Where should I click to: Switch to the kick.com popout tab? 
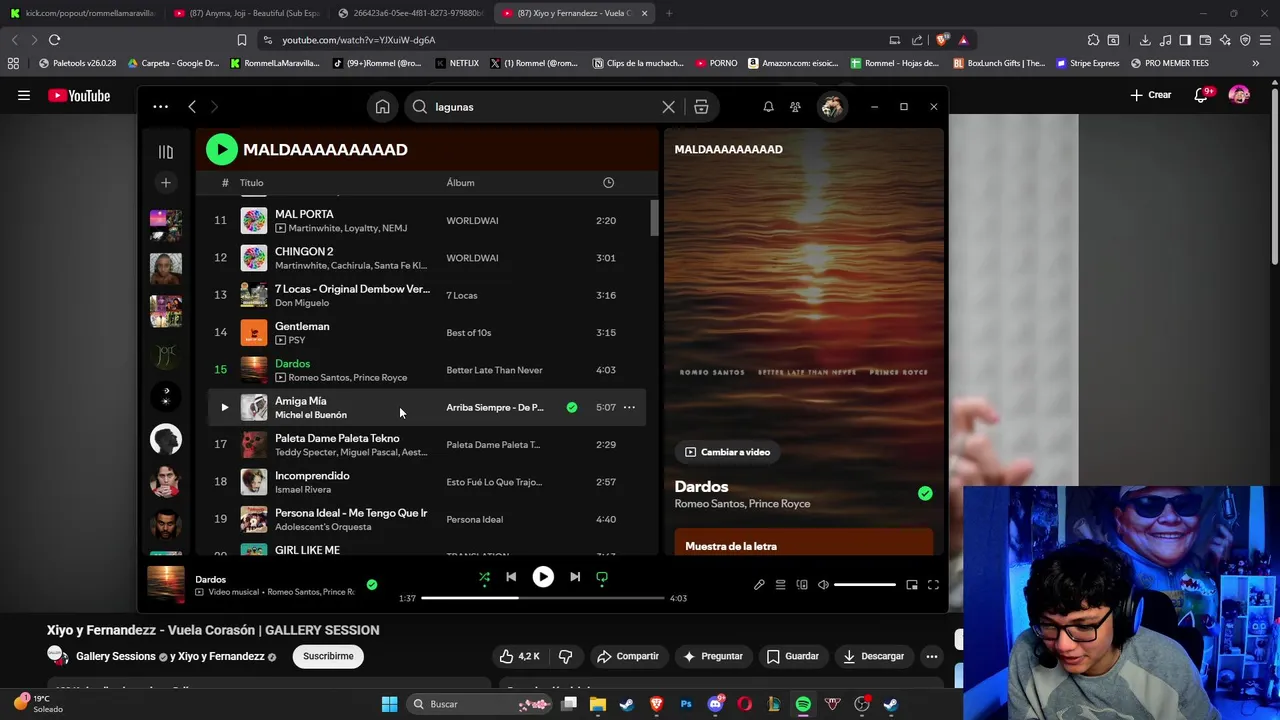[82, 13]
